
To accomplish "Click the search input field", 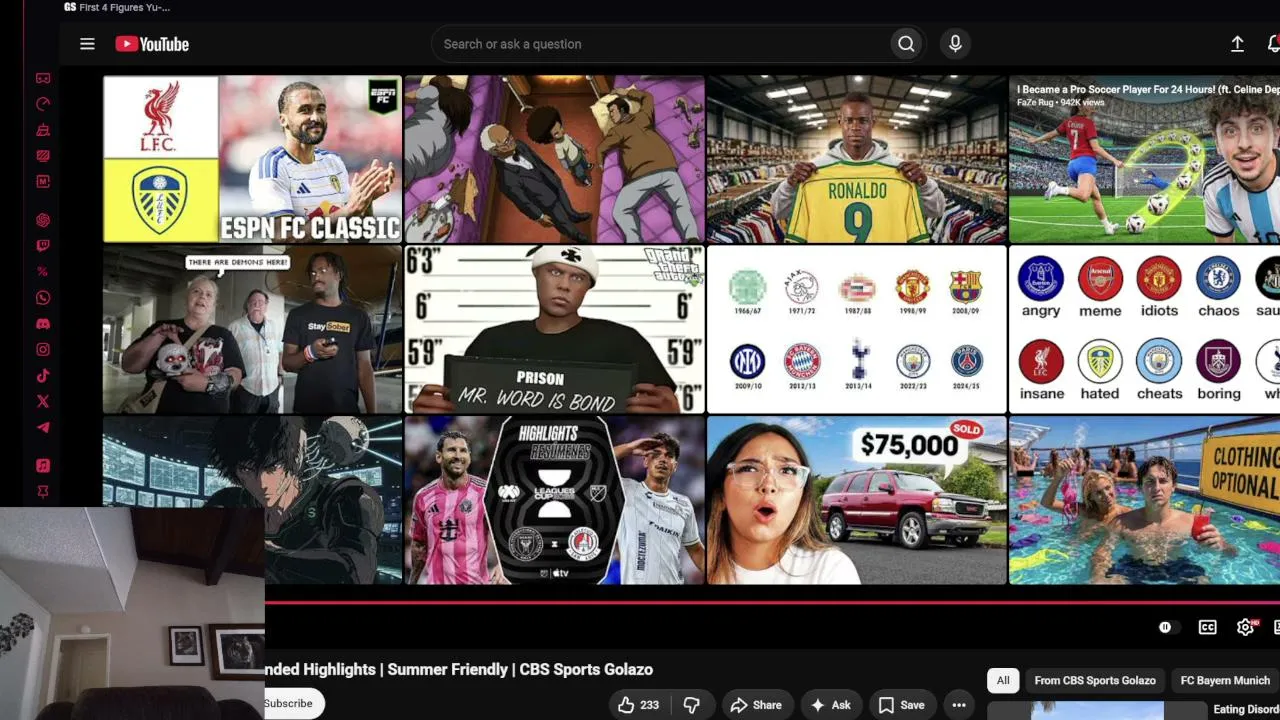I will pos(662,44).
